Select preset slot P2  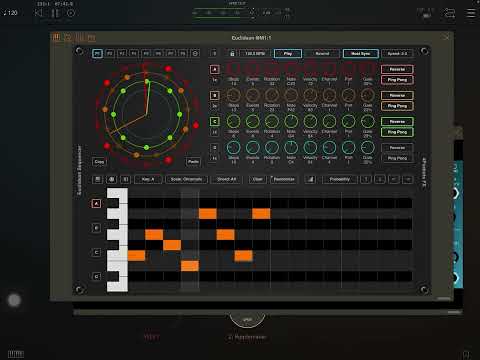pyautogui.click(x=110, y=53)
